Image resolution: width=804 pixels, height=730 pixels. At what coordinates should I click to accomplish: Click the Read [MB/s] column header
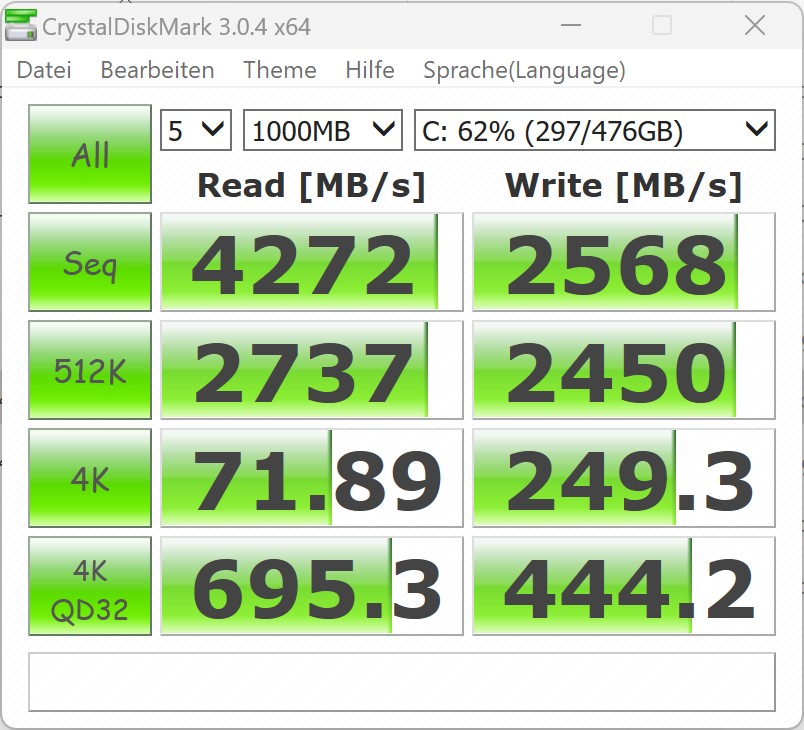click(x=312, y=186)
